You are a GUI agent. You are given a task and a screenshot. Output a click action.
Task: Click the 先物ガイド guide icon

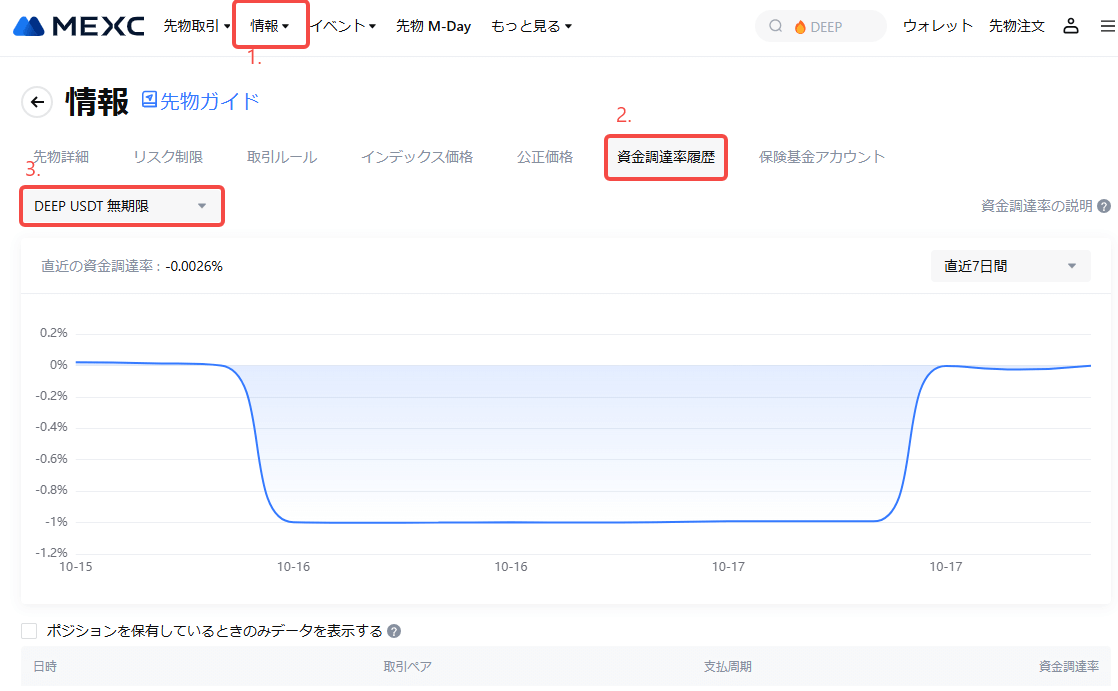150,100
